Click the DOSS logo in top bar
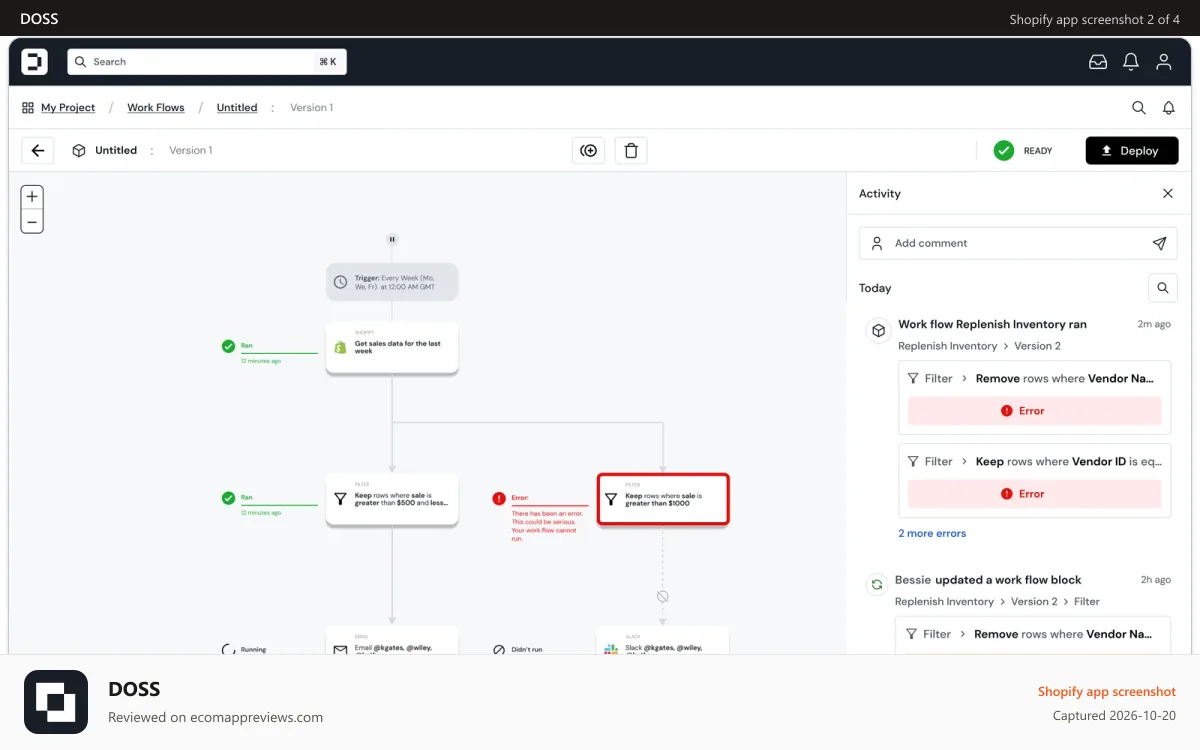The height and width of the screenshot is (750, 1200). click(35, 62)
